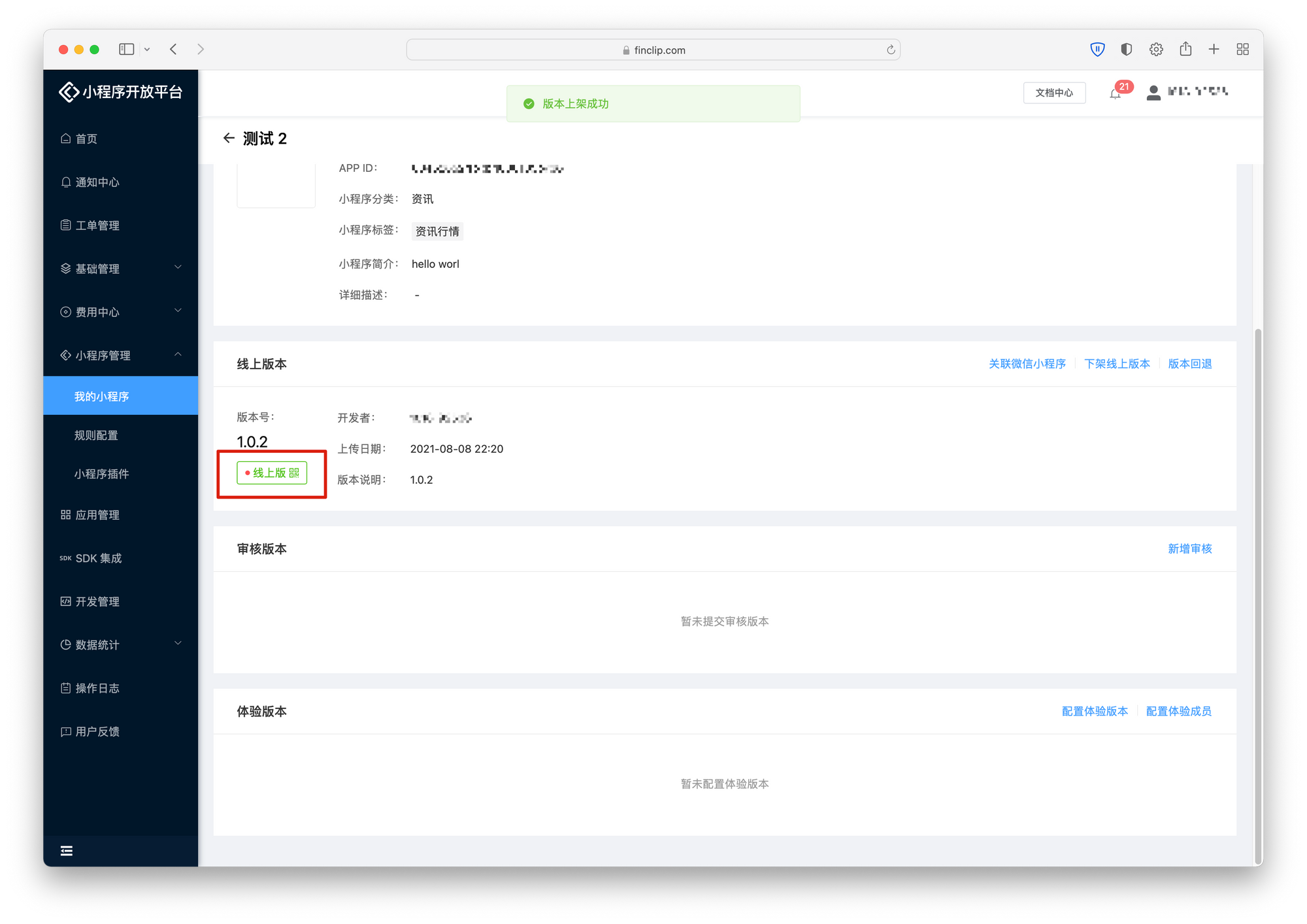The width and height of the screenshot is (1307, 924).
Task: Open 小程序插件 submenu item
Action: pos(101,474)
